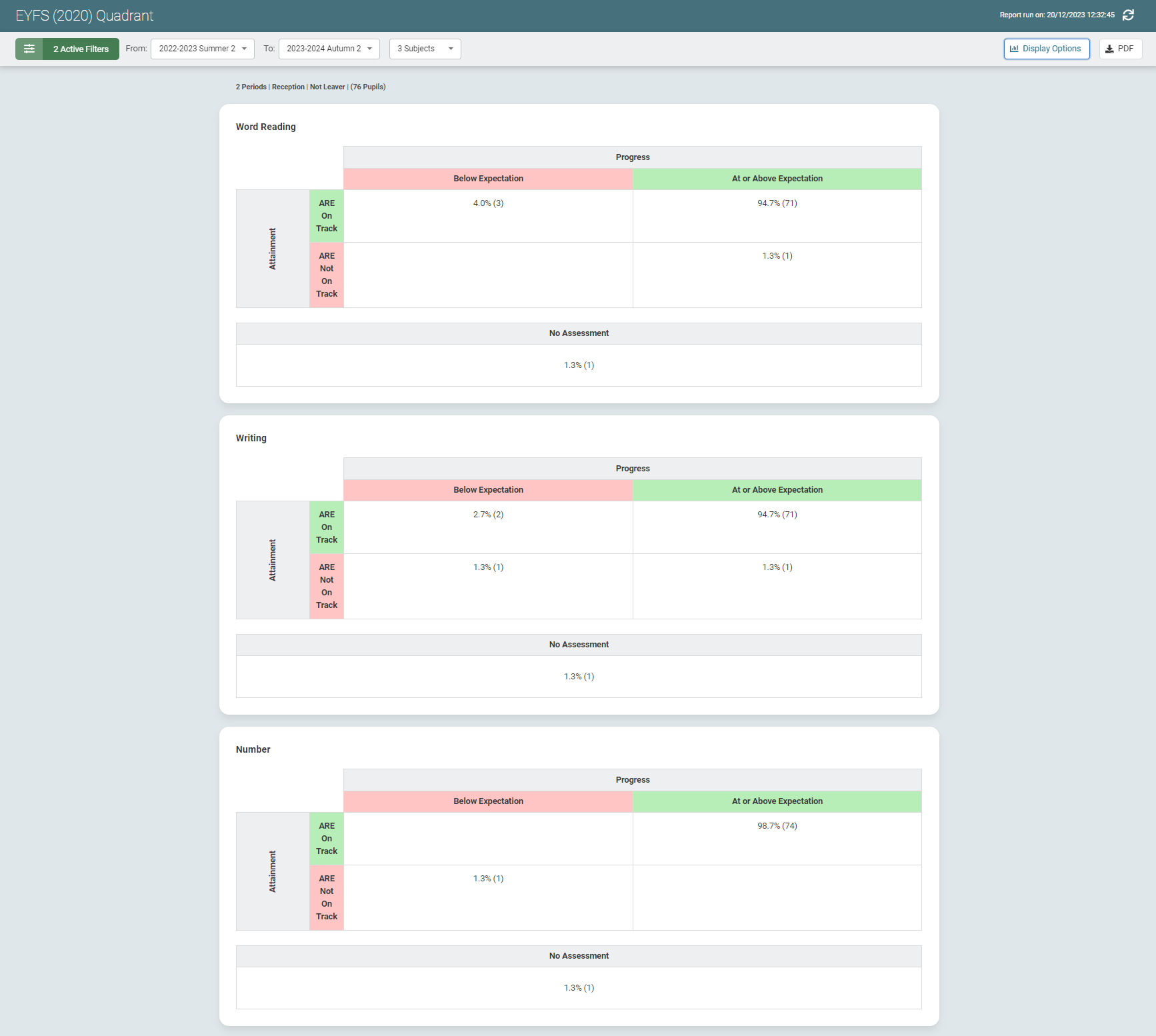The image size is (1156, 1036).
Task: Click the 2 Active Filters button
Action: [80, 49]
